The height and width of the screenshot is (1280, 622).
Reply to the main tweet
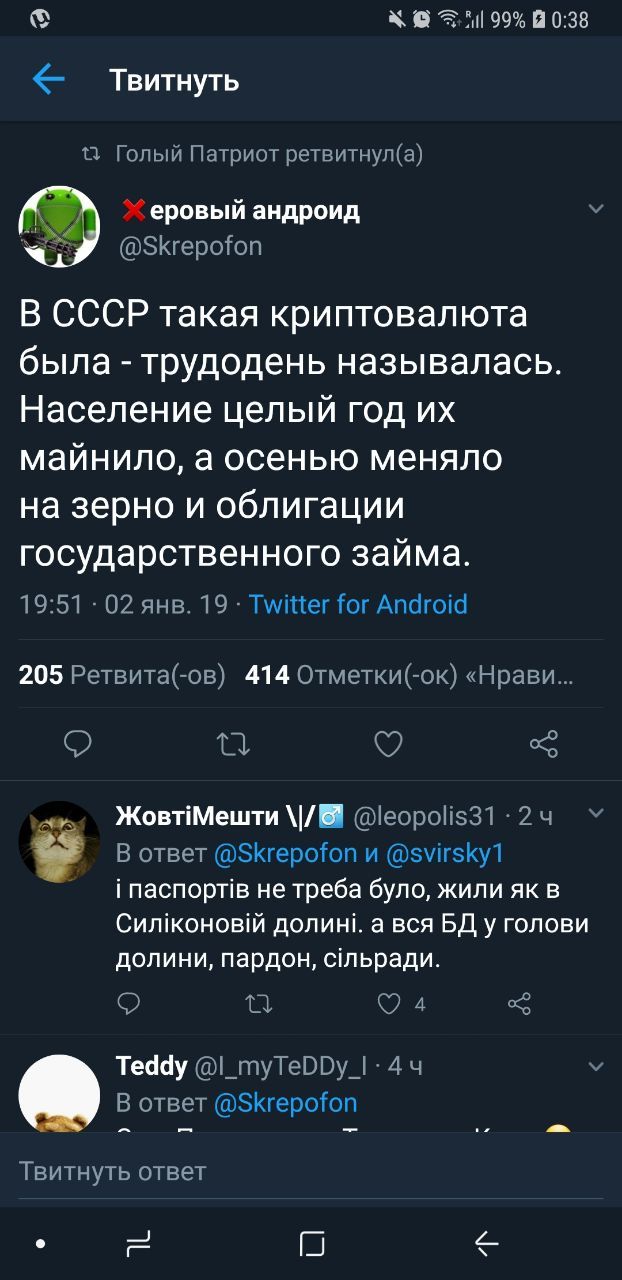(x=78, y=743)
